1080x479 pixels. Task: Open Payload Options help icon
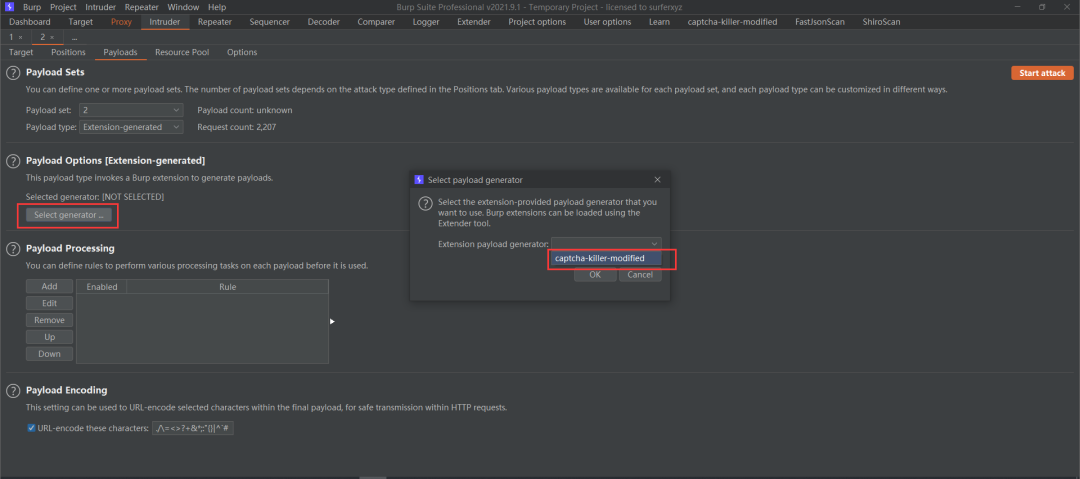coord(13,161)
